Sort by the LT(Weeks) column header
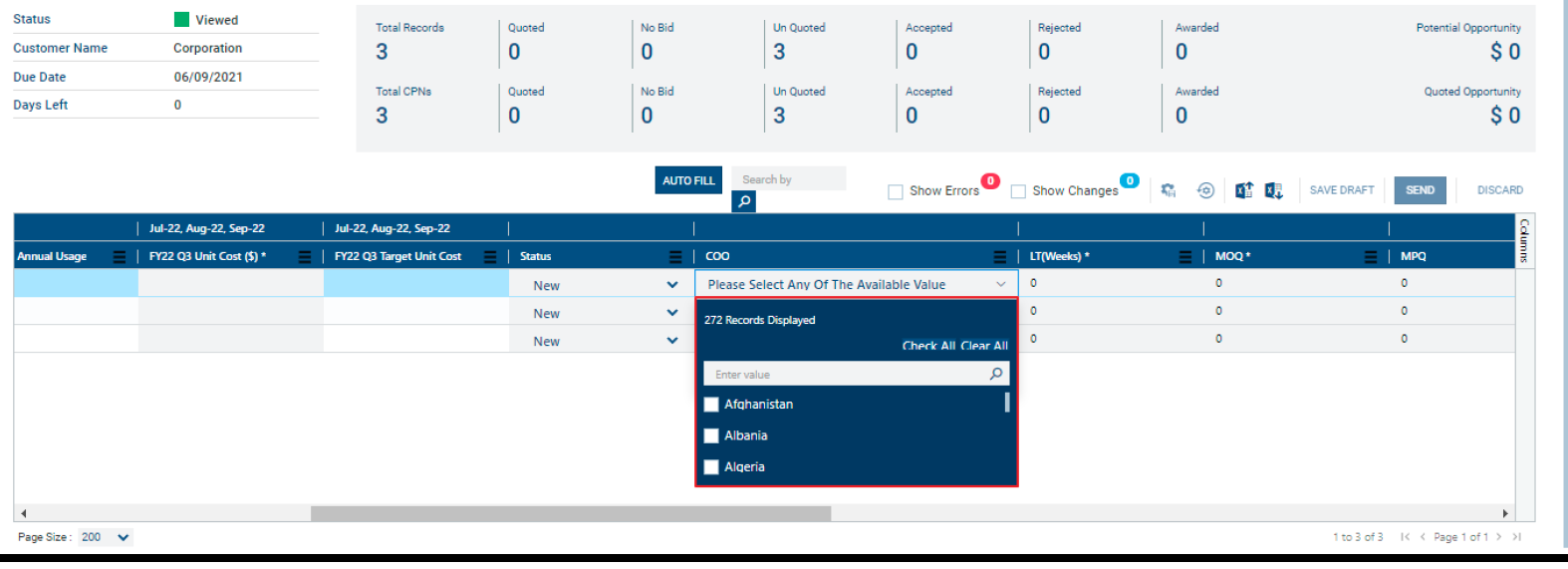This screenshot has height=569, width=1568. coord(1059,256)
